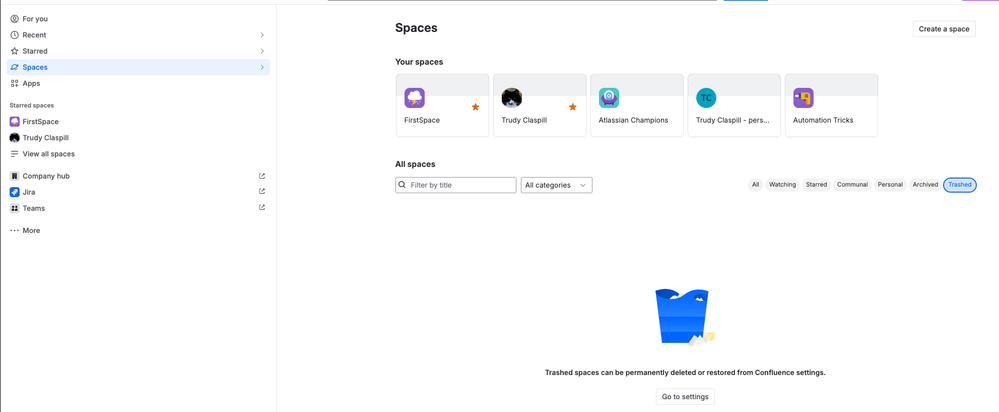Select the Trashed filter chip
The width and height of the screenshot is (999, 412).
point(959,185)
